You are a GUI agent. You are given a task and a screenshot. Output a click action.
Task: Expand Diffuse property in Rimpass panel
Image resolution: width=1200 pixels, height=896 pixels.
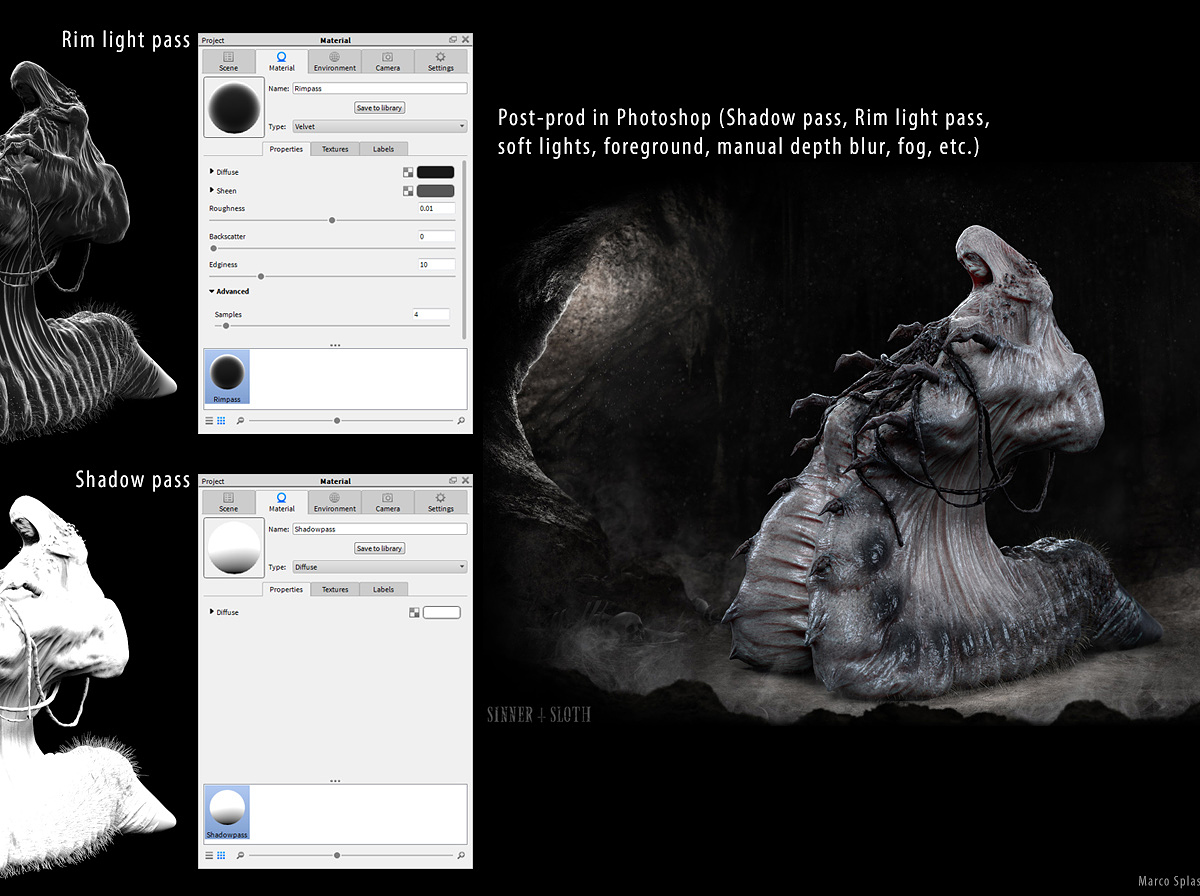coord(212,172)
